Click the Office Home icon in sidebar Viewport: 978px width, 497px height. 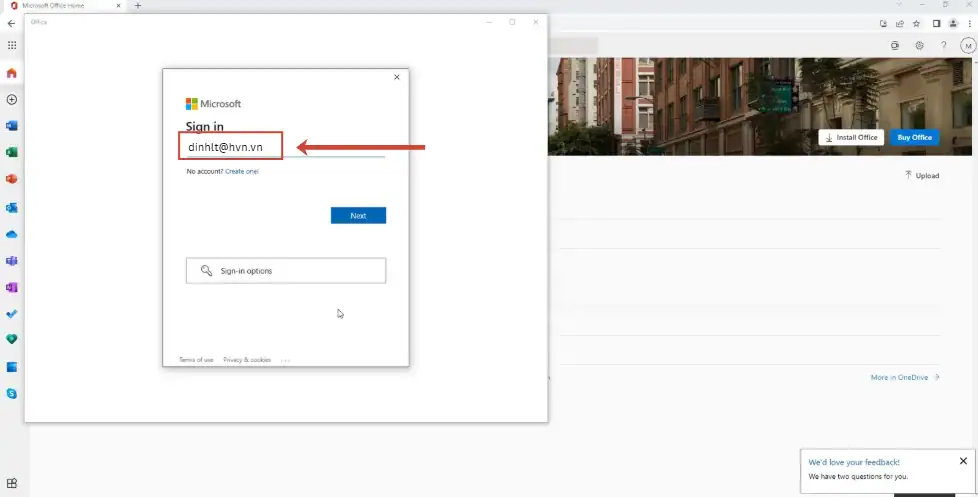pyautogui.click(x=12, y=73)
